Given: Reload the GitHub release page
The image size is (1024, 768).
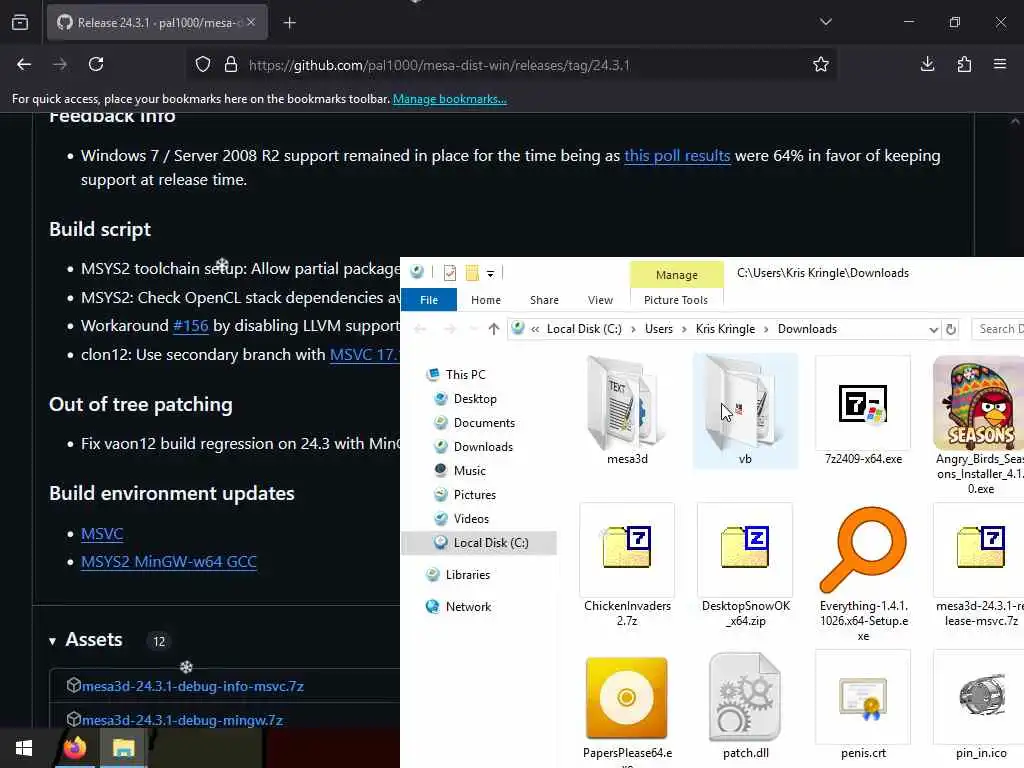Looking at the screenshot, I should tap(96, 64).
